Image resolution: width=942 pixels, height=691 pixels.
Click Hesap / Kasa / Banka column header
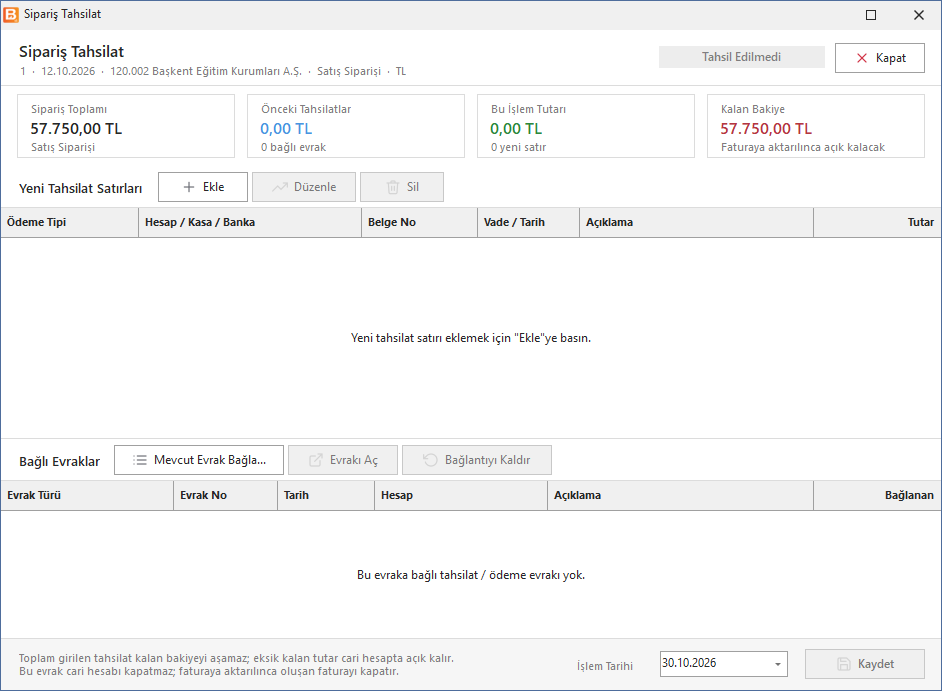250,222
